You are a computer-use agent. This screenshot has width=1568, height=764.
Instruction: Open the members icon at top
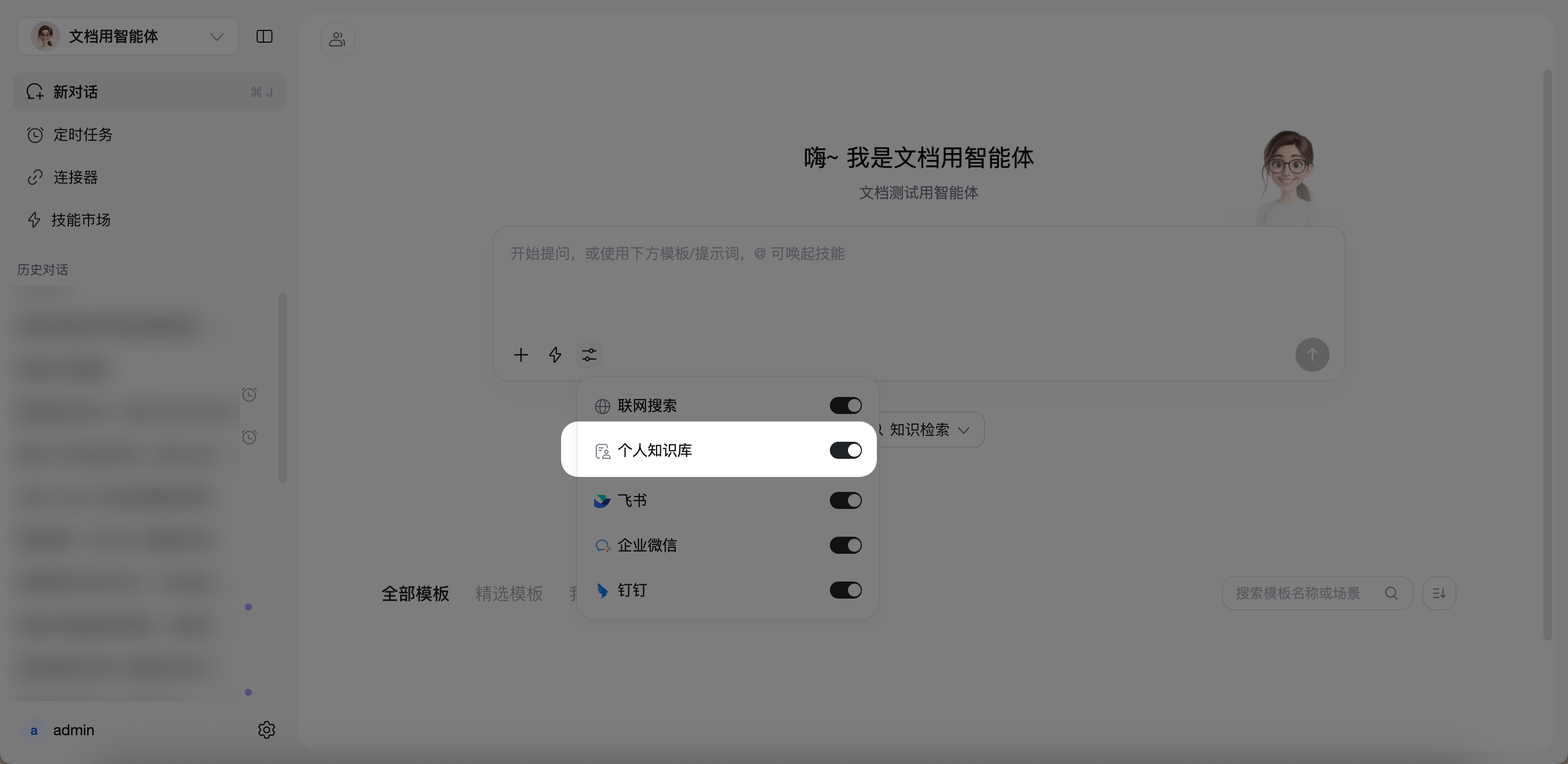(337, 39)
